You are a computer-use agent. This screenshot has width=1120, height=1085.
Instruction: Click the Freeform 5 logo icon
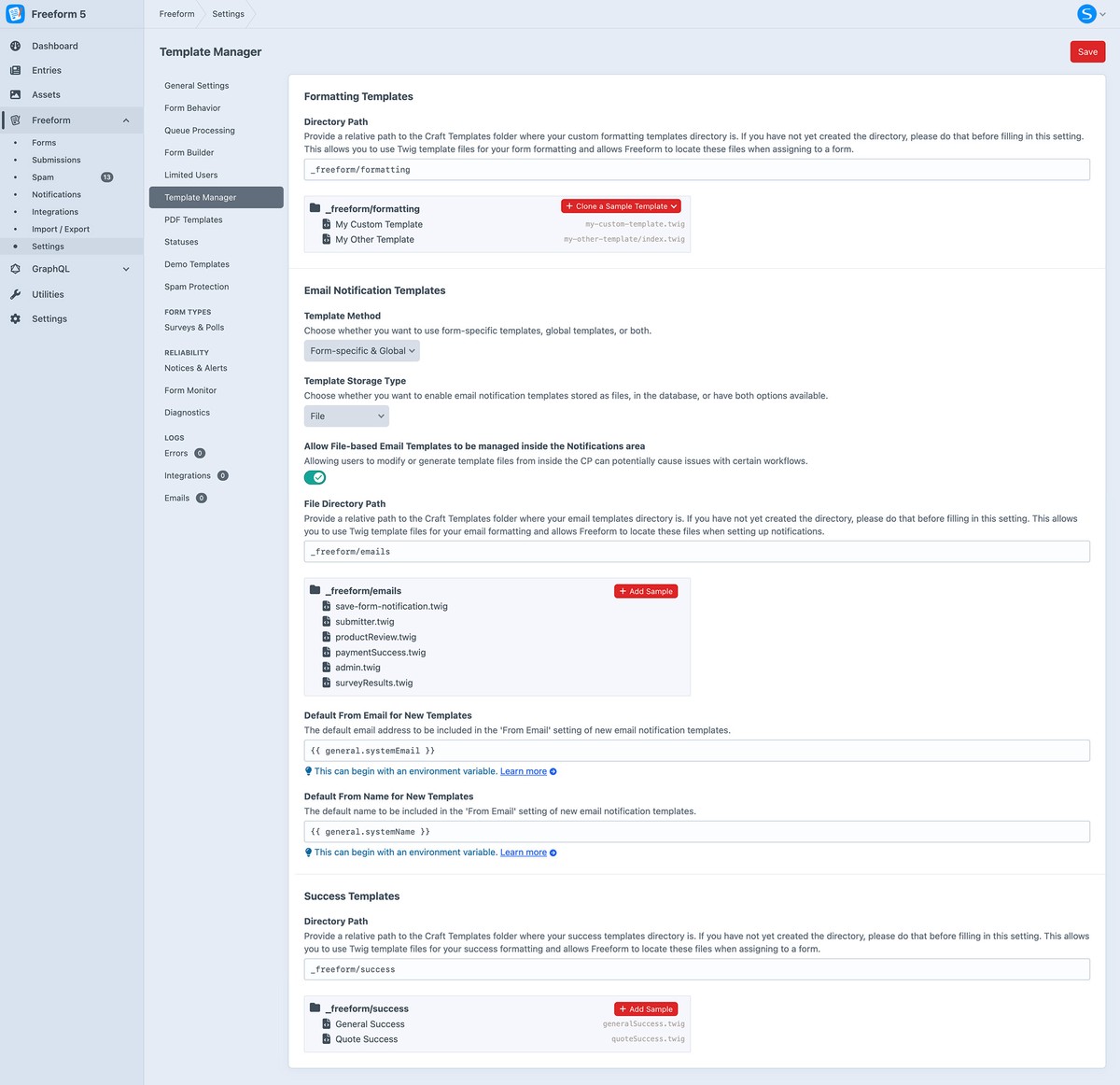[15, 14]
